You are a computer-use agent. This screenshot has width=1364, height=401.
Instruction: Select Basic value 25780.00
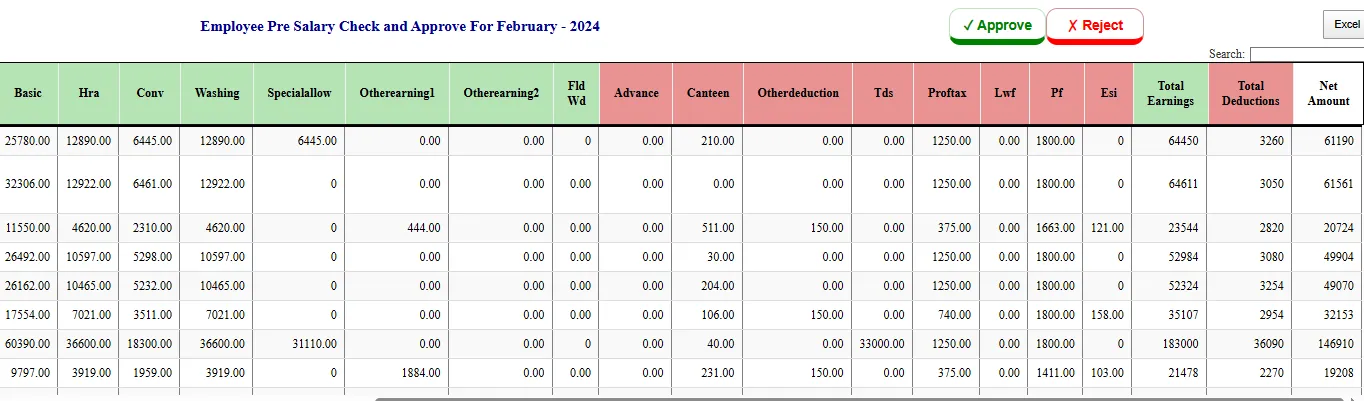pyautogui.click(x=27, y=142)
